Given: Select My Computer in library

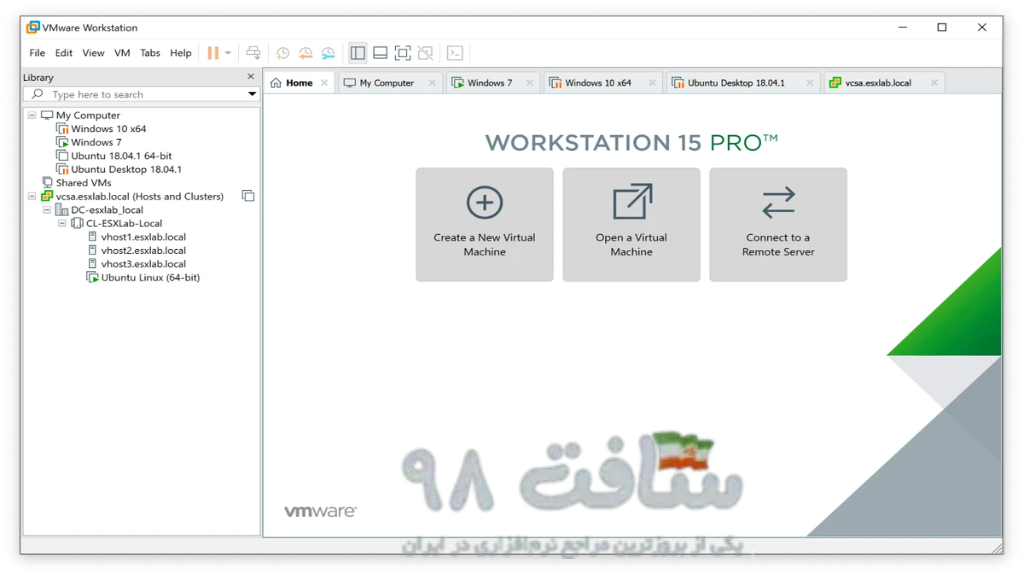Looking at the screenshot, I should (88, 115).
